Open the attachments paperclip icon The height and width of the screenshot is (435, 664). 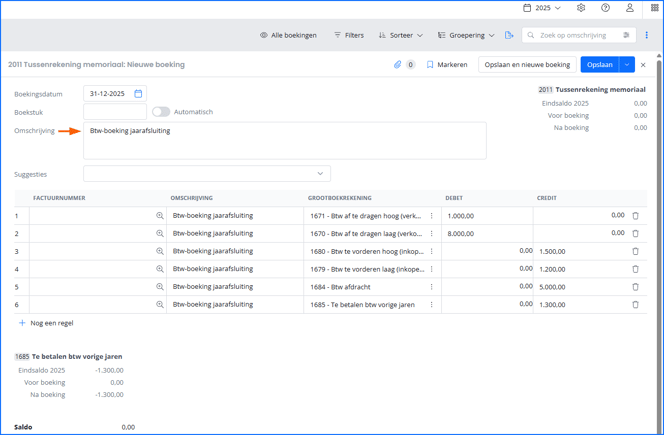pyautogui.click(x=397, y=65)
